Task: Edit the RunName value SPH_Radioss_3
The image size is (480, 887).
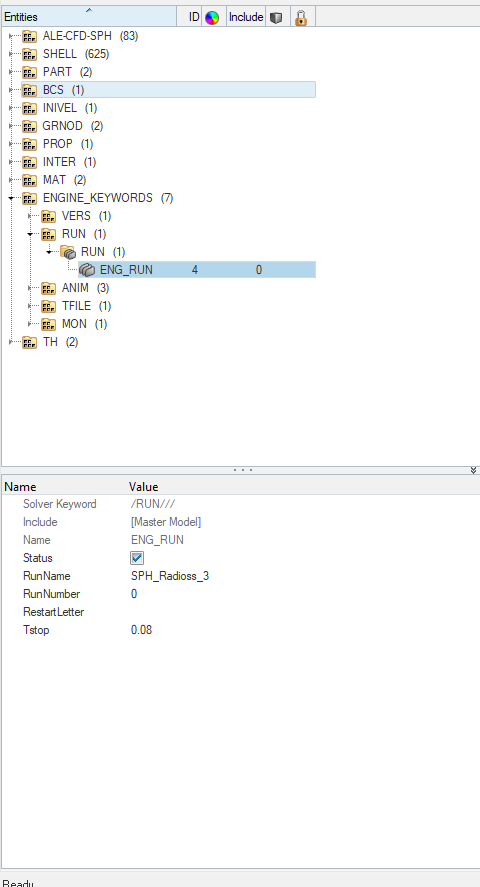Action: (170, 576)
